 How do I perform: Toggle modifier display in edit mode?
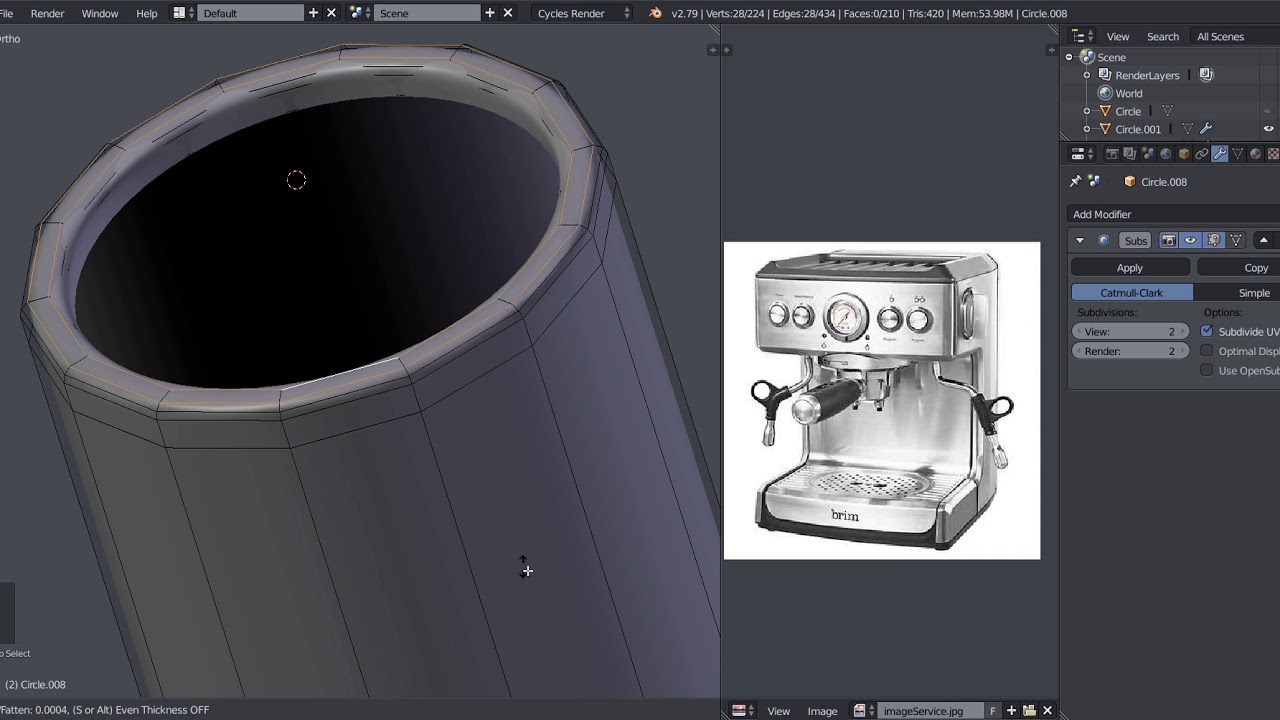click(x=1213, y=240)
